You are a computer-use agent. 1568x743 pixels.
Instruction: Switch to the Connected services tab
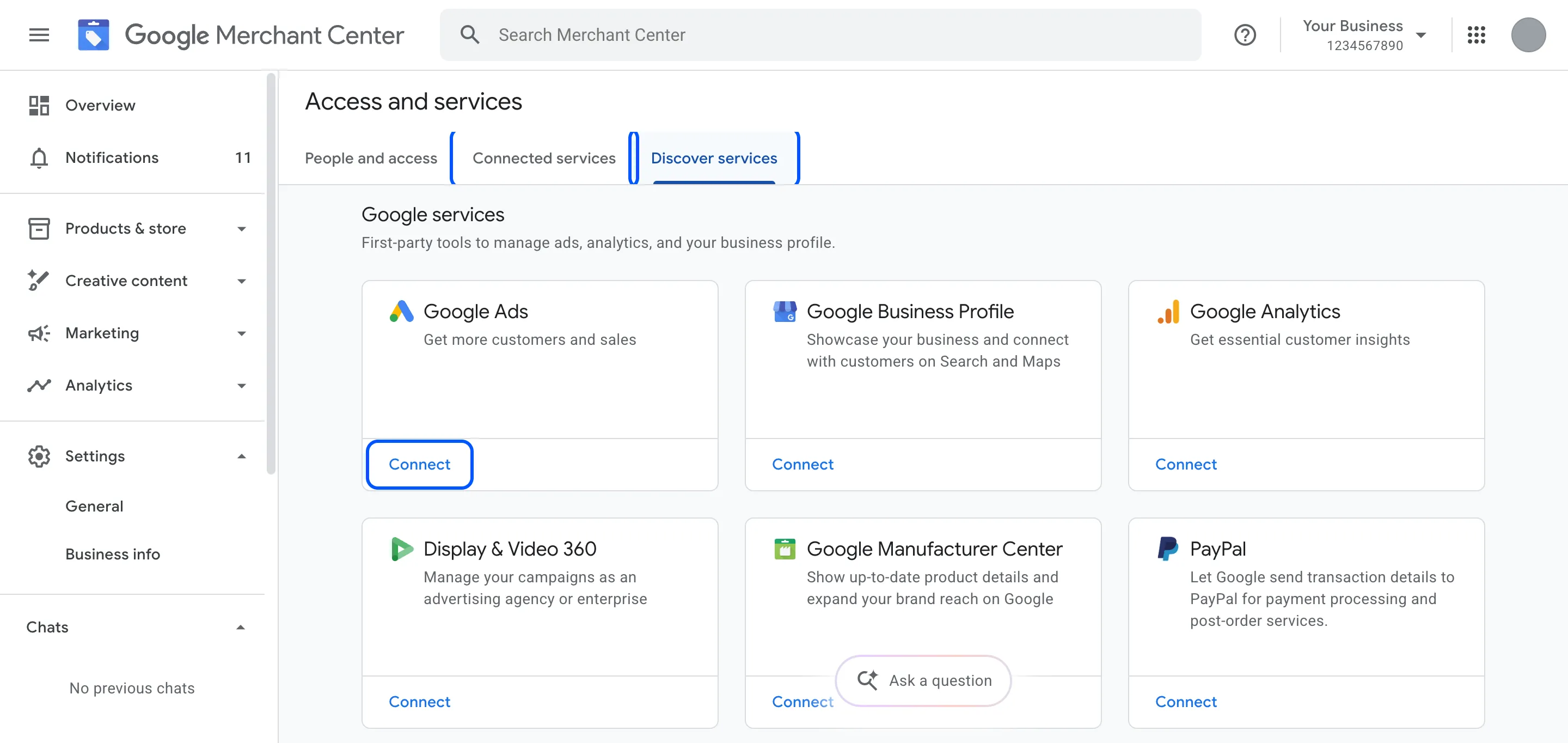[x=543, y=159]
